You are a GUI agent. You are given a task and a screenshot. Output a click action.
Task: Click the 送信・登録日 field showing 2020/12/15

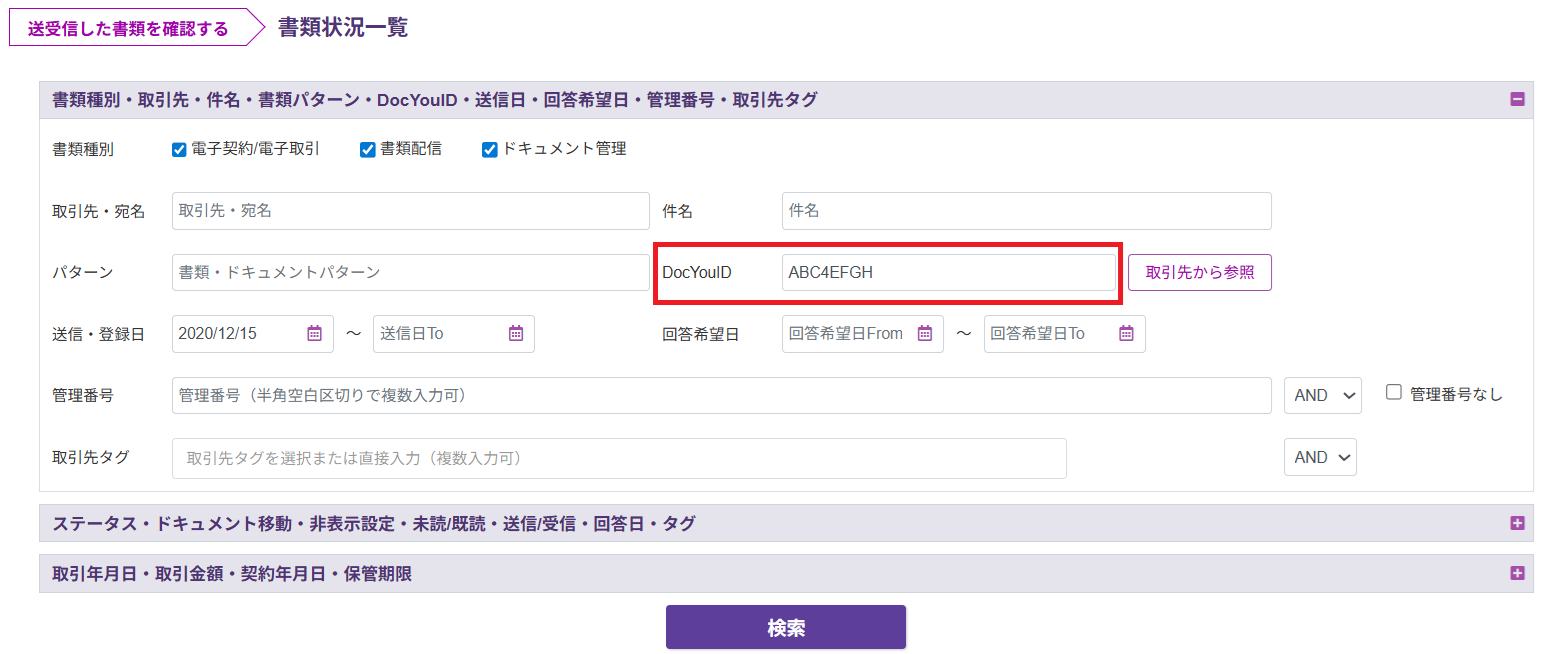[253, 333]
